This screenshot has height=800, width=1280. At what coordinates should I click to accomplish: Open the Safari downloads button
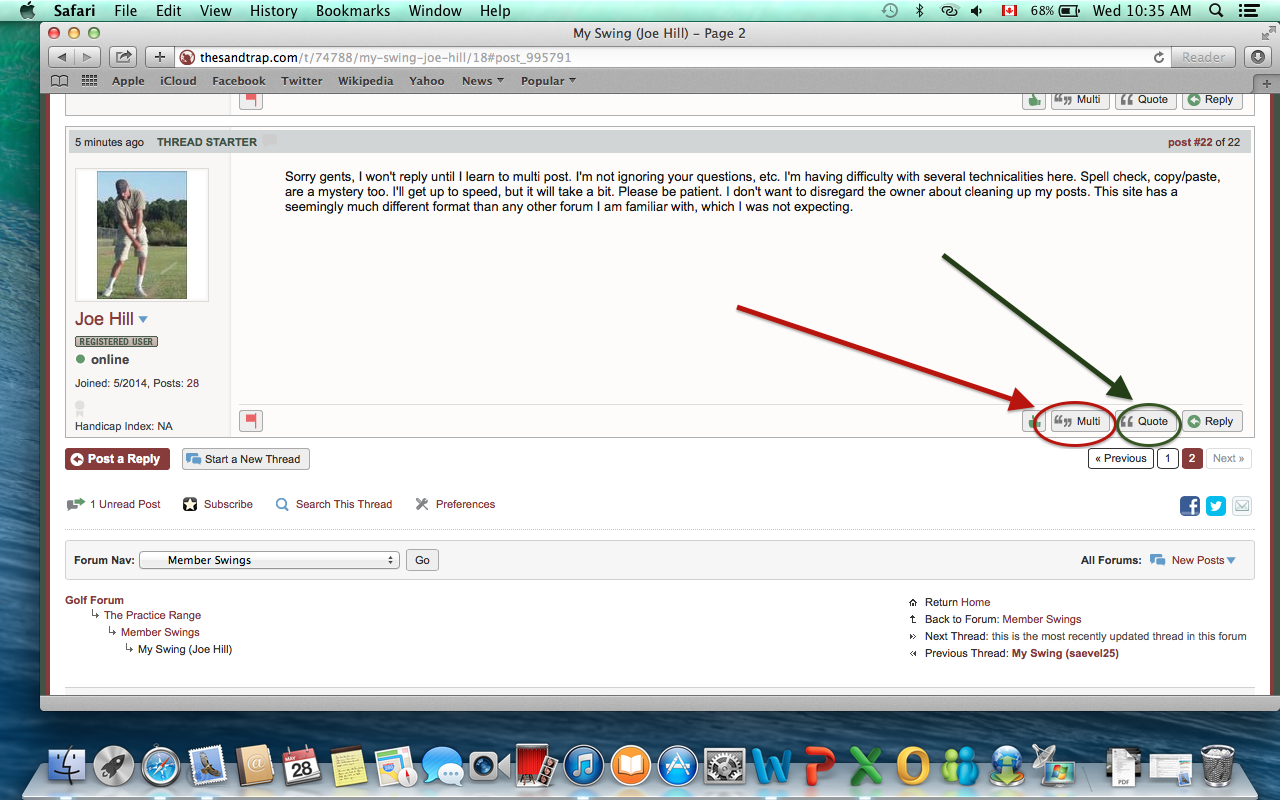pyautogui.click(x=1258, y=57)
